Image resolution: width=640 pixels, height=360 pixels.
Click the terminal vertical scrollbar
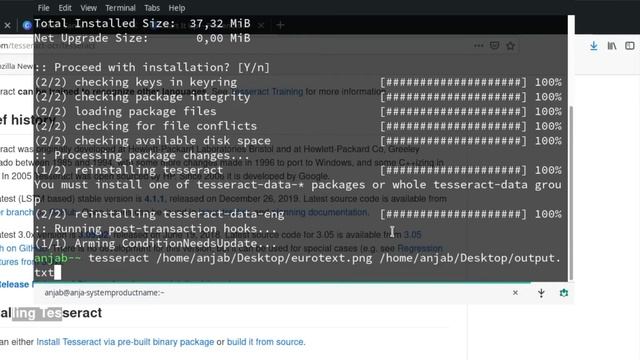[571, 192]
